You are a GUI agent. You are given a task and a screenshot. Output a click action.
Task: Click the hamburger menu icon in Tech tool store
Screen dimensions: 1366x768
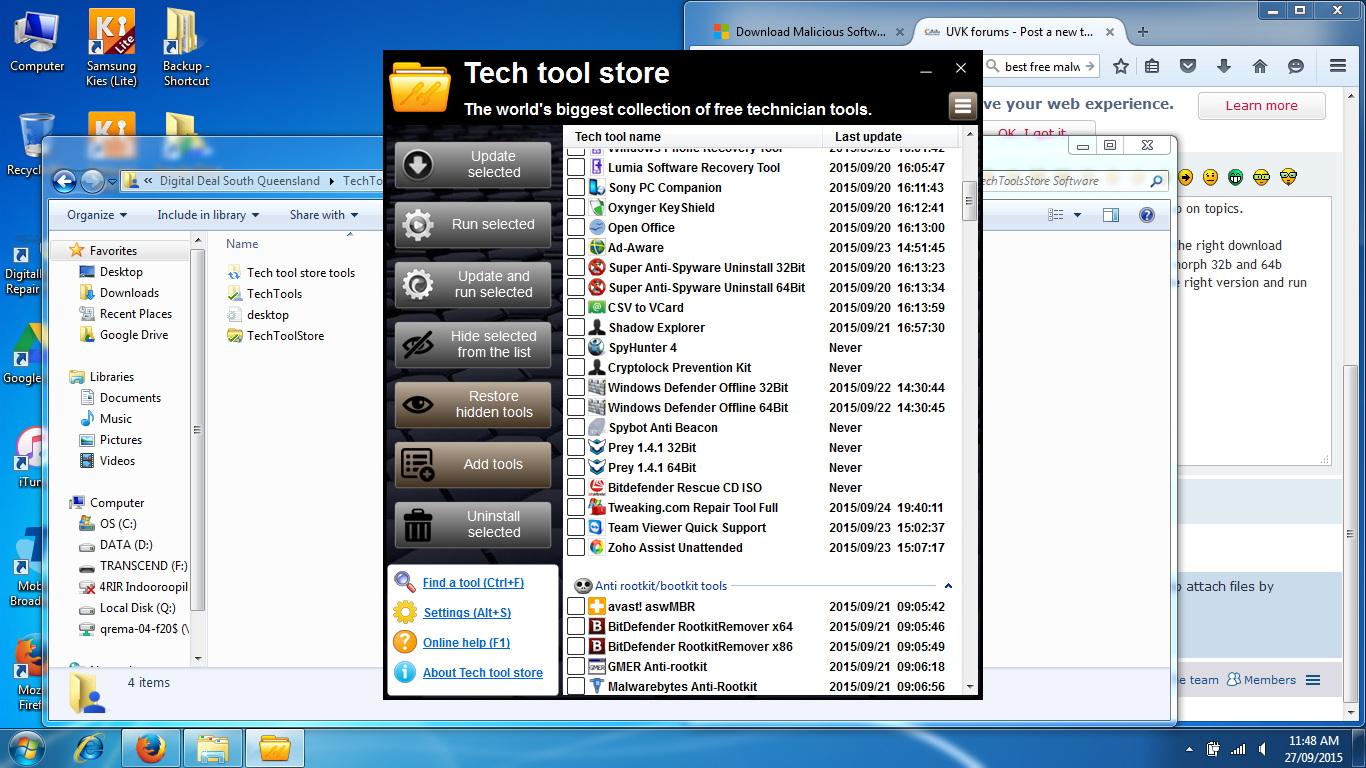click(x=962, y=106)
